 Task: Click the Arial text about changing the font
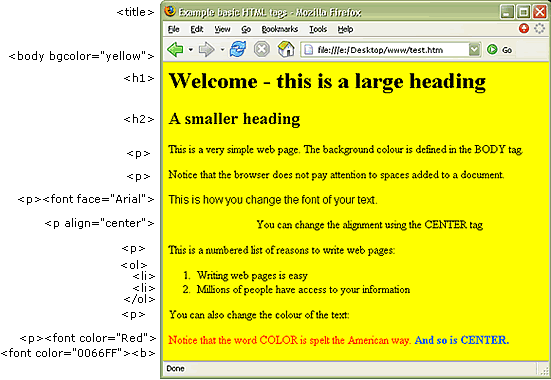pos(273,200)
